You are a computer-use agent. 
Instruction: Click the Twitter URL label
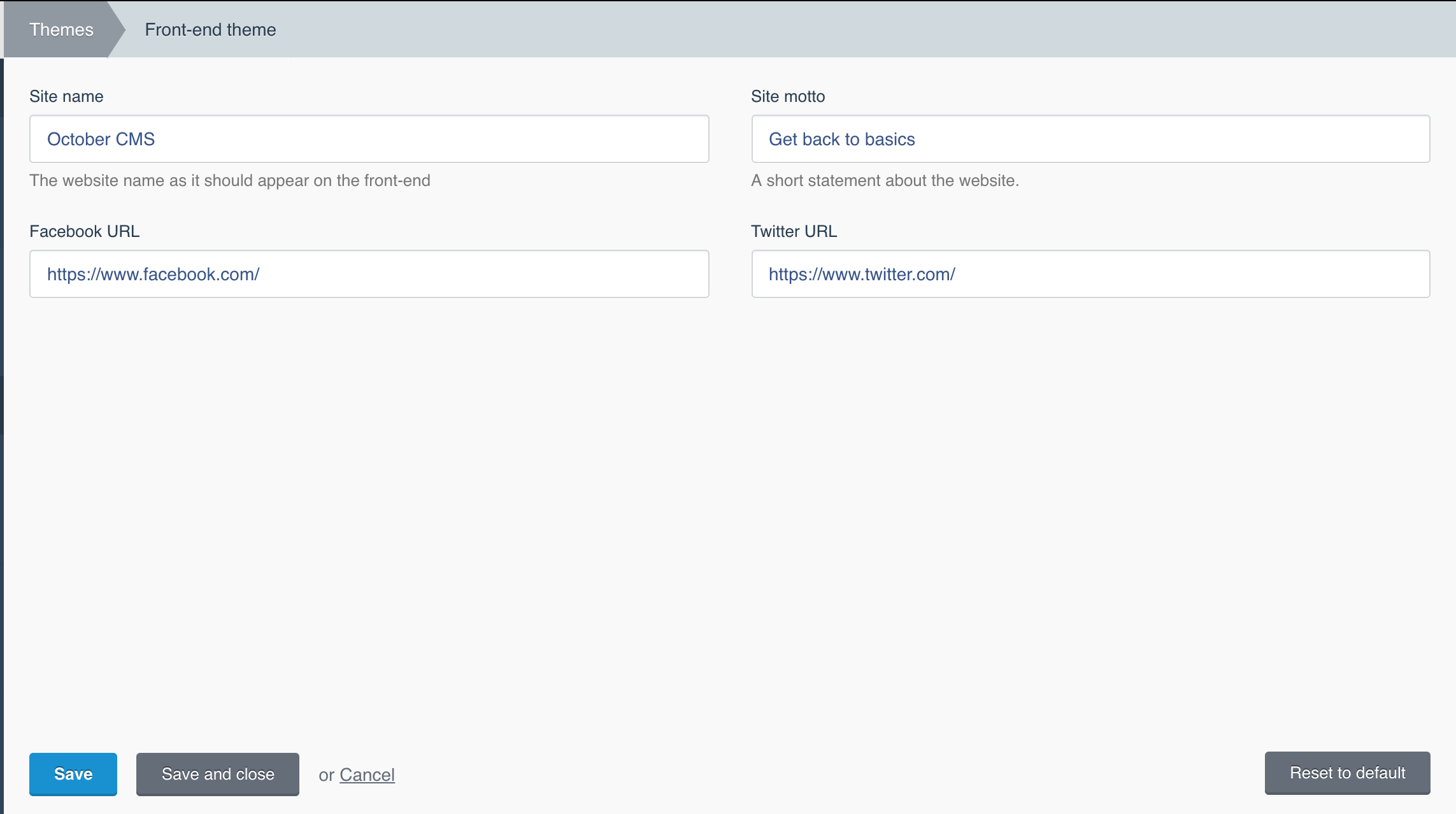[794, 231]
